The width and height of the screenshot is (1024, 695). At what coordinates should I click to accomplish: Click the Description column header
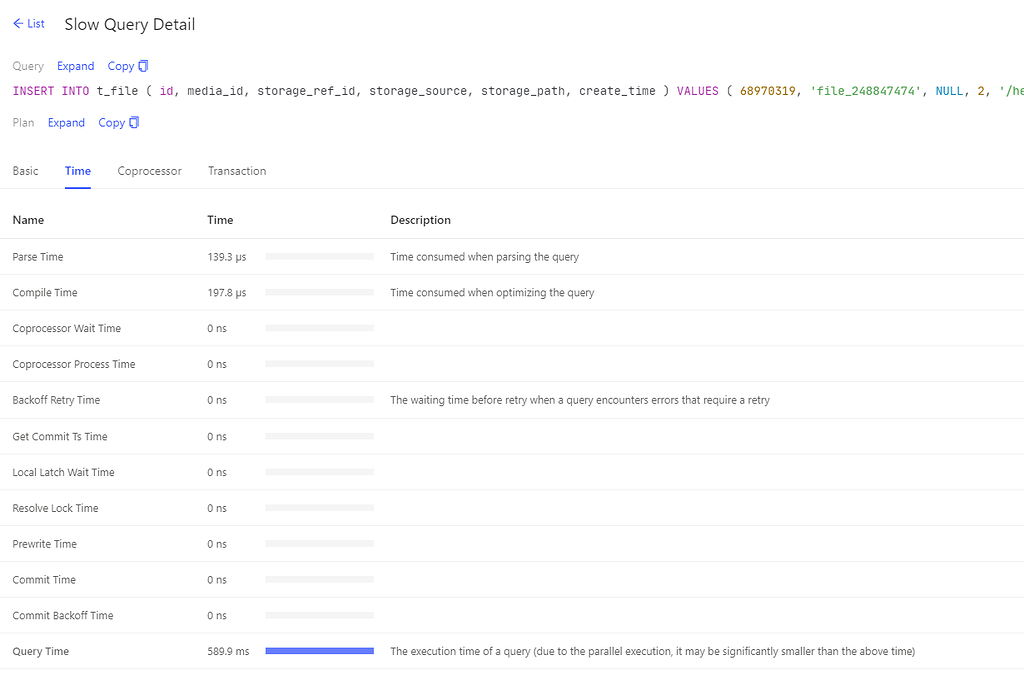tap(420, 220)
